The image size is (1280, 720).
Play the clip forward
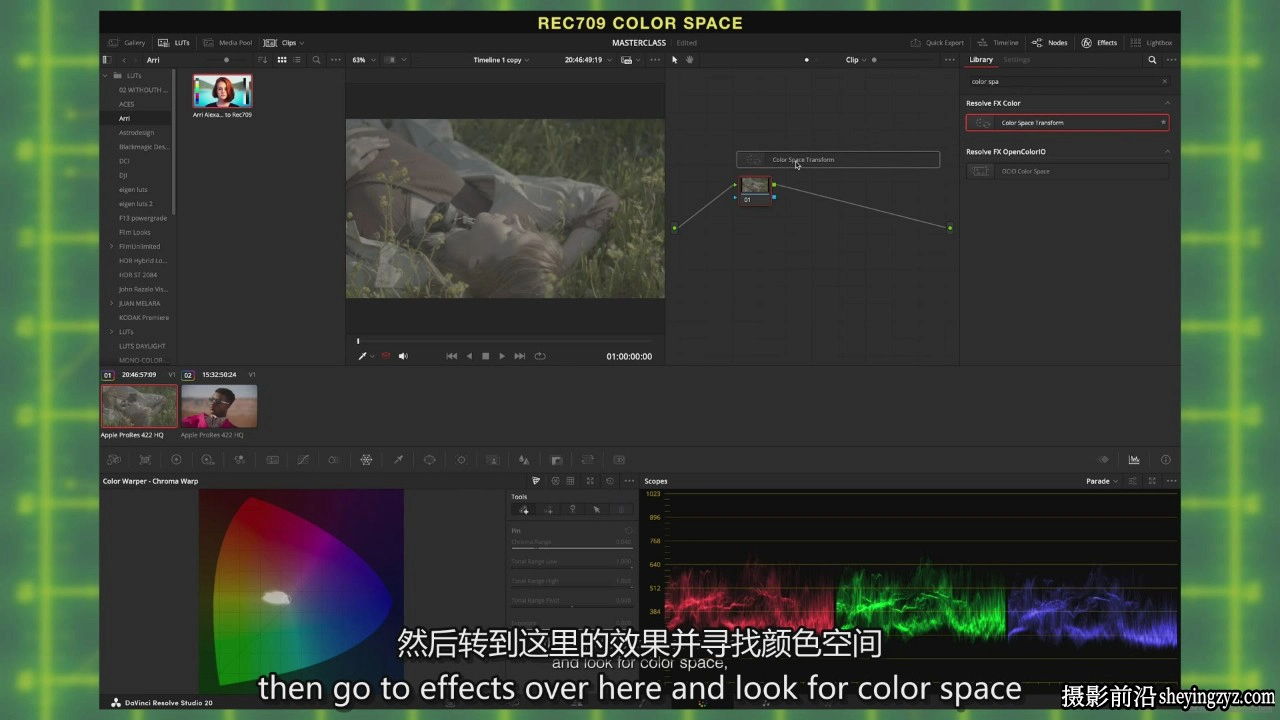click(x=502, y=356)
